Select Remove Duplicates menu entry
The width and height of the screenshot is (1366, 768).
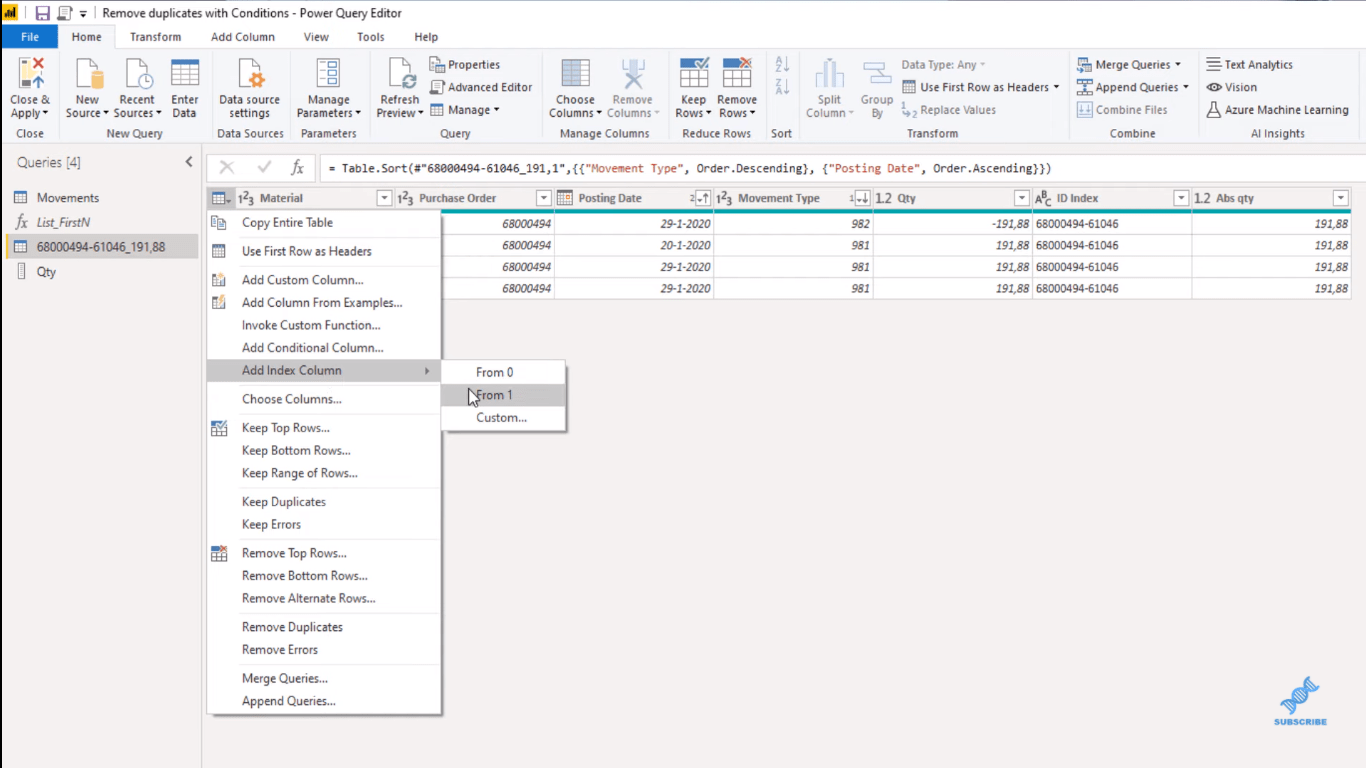pyautogui.click(x=324, y=627)
